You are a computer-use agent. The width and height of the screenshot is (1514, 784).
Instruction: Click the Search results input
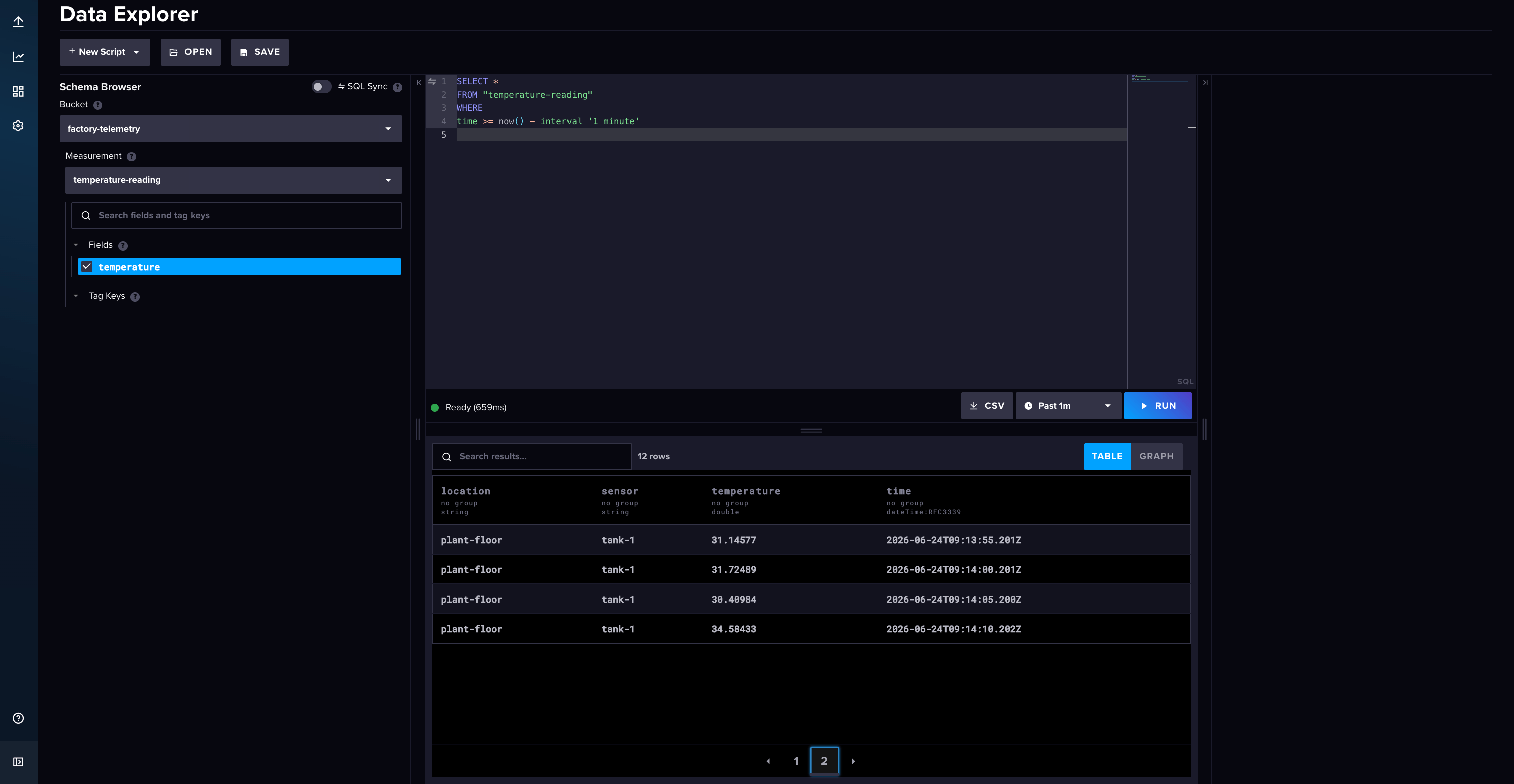[x=531, y=457]
